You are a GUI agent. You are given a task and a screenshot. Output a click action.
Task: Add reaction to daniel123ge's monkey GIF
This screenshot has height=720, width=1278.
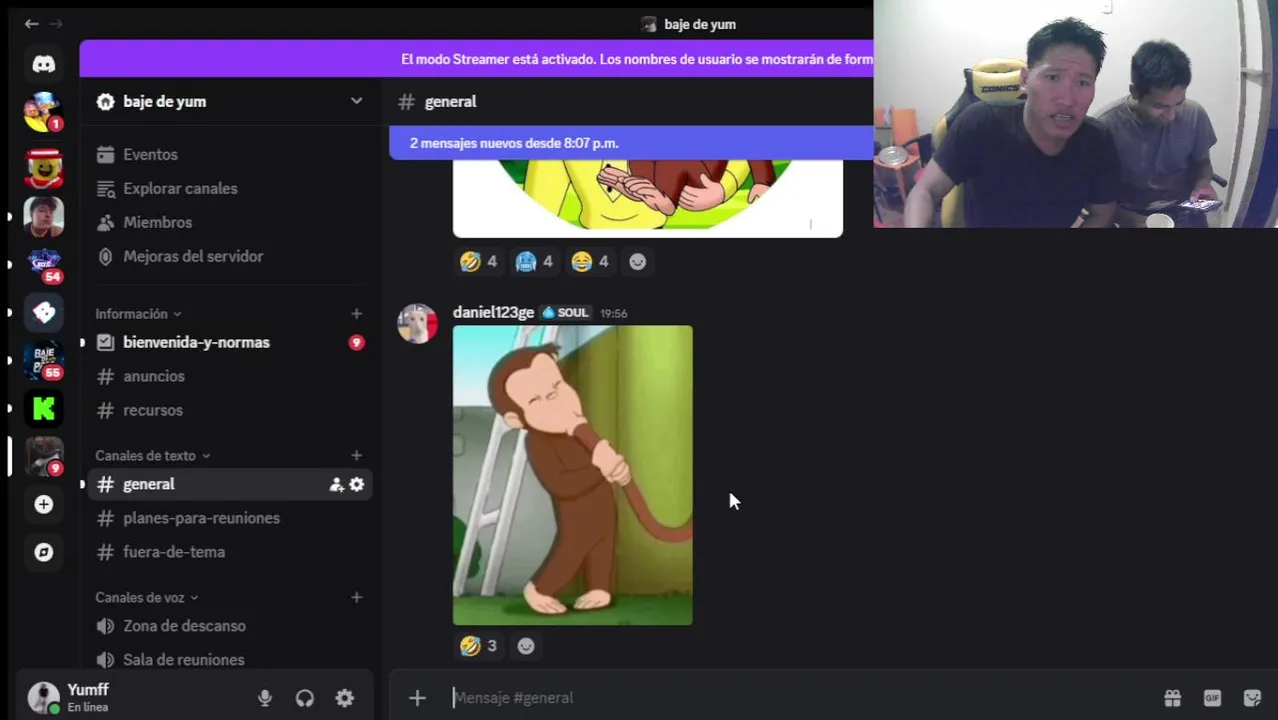(x=526, y=646)
